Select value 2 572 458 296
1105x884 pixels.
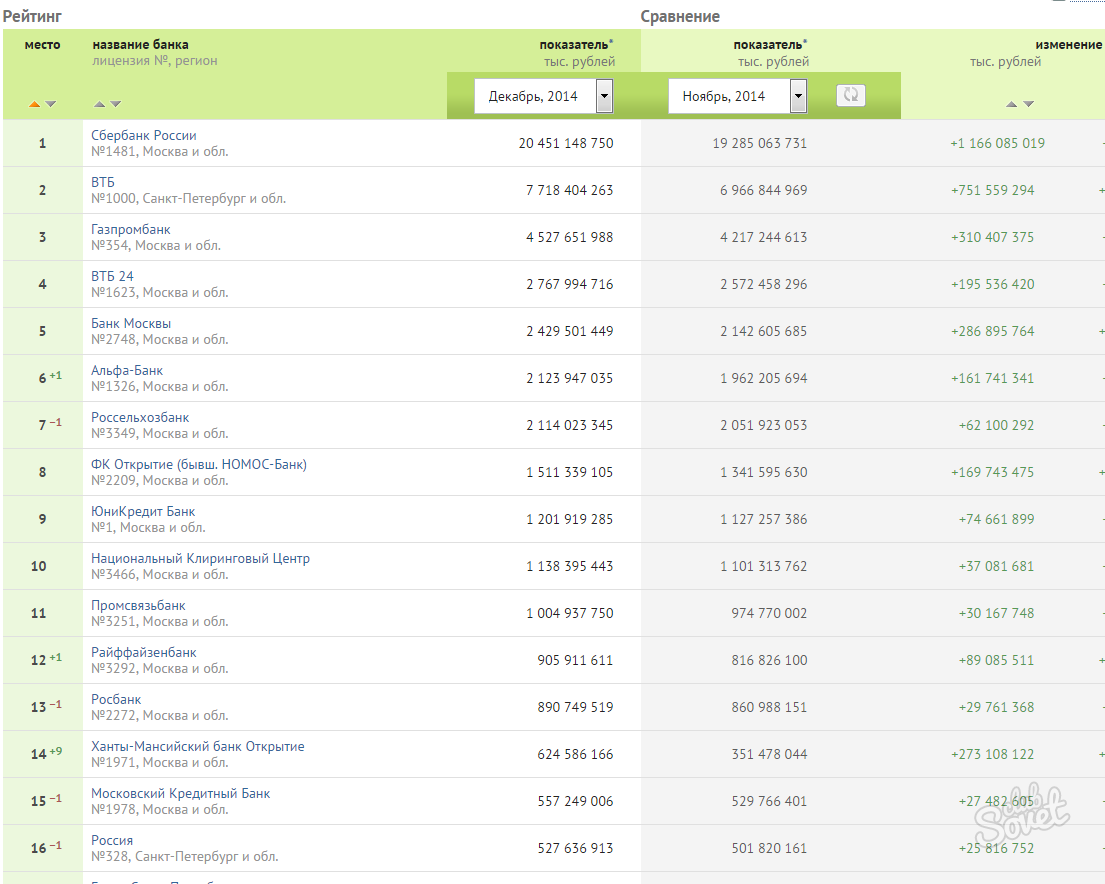[x=764, y=284]
